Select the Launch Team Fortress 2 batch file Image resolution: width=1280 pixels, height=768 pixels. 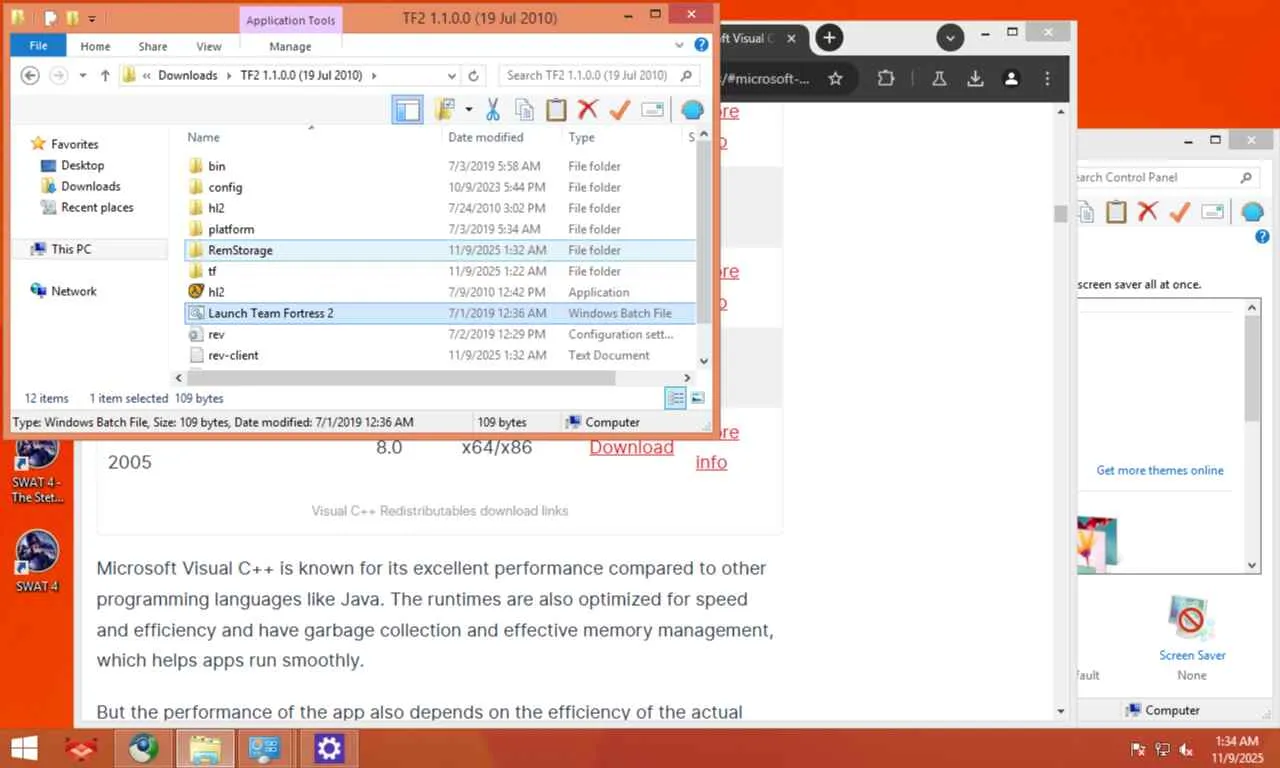[440, 313]
